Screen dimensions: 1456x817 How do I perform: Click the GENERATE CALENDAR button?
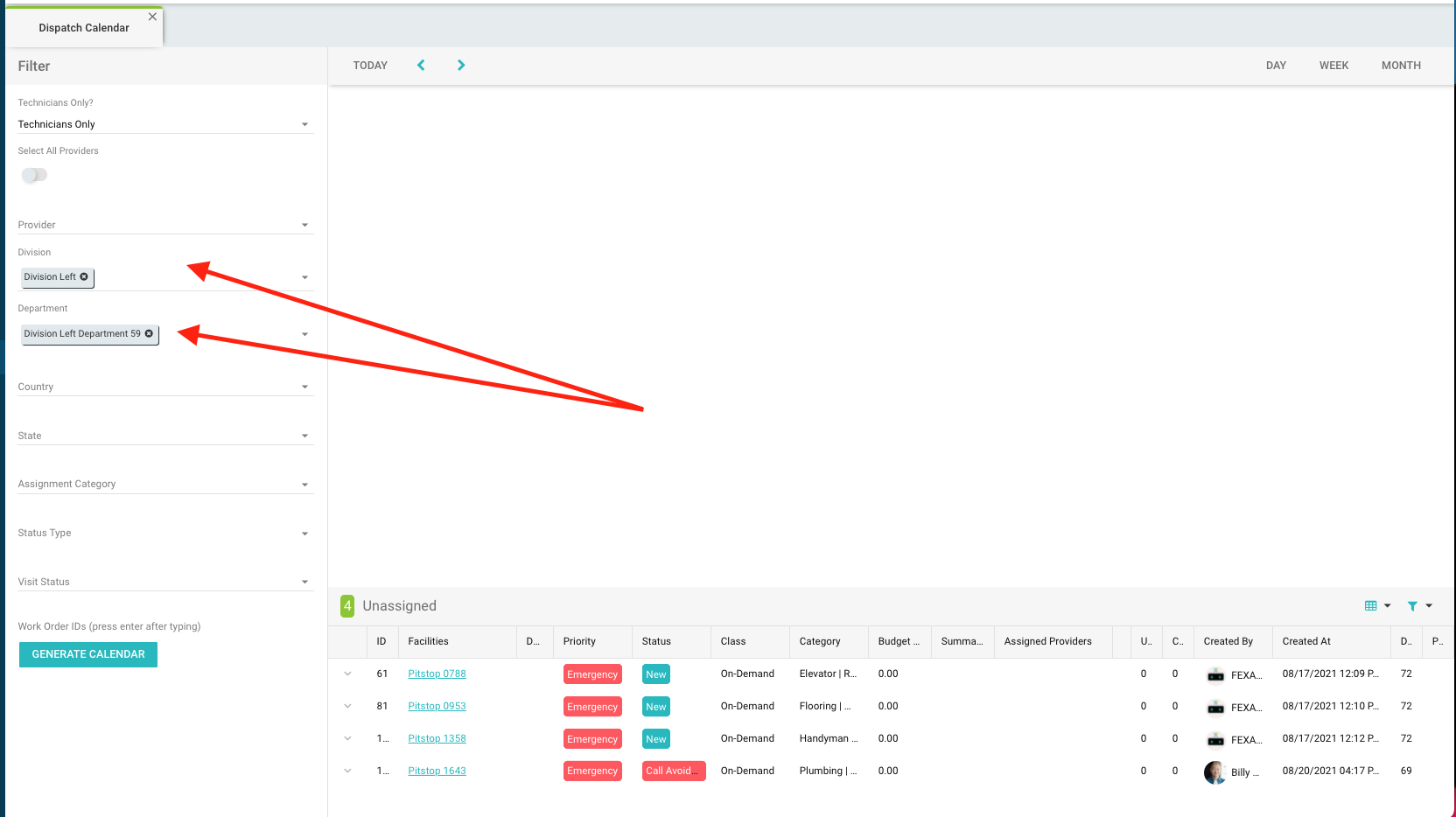[88, 654]
